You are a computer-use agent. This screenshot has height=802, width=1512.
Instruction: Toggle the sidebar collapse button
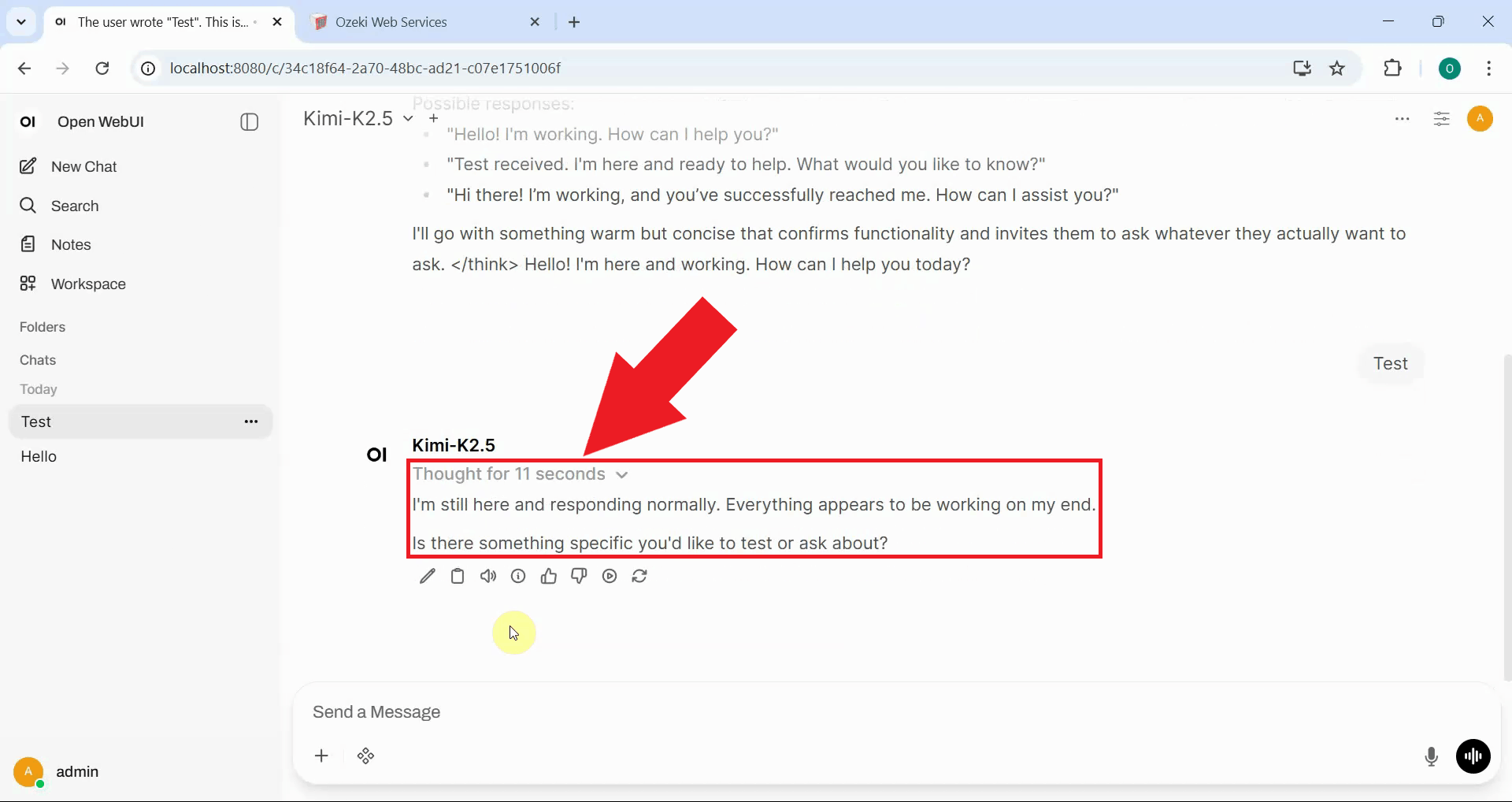point(249,122)
